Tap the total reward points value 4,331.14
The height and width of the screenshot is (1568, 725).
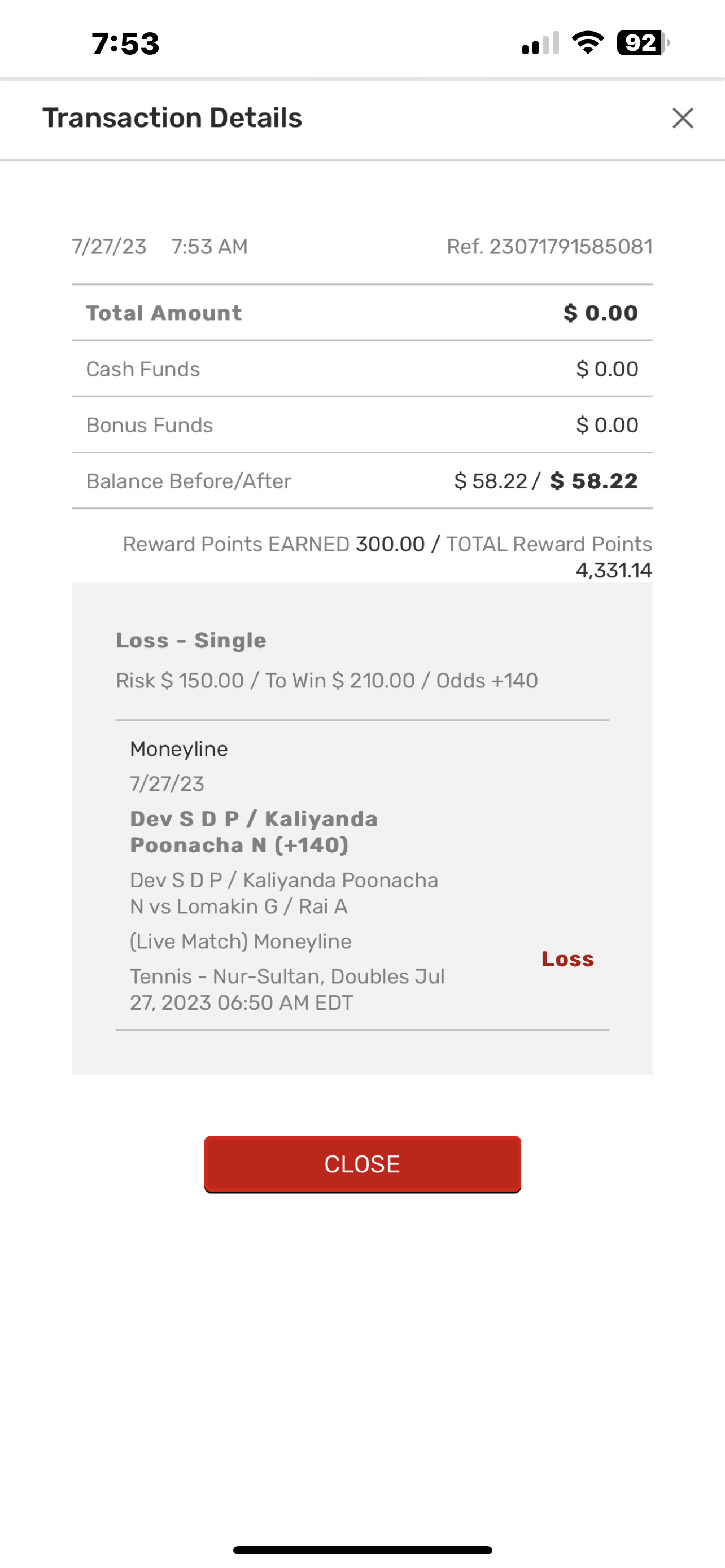614,570
